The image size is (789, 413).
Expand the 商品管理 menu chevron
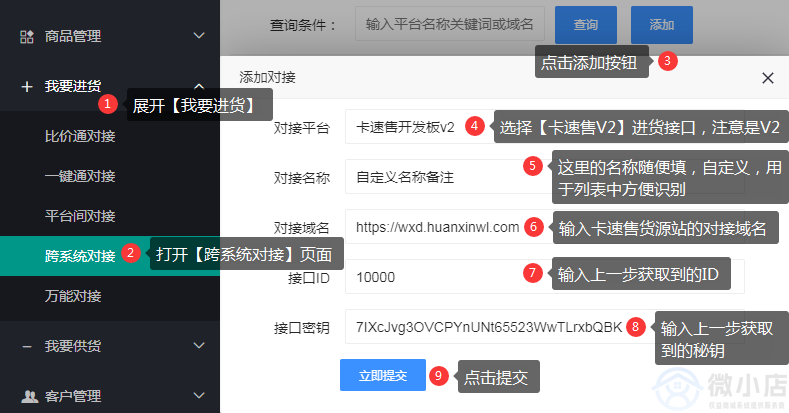coord(199,36)
